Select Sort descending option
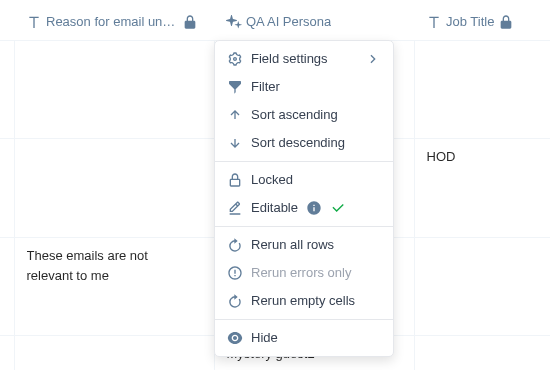Viewport: 550px width, 370px height. click(x=304, y=143)
